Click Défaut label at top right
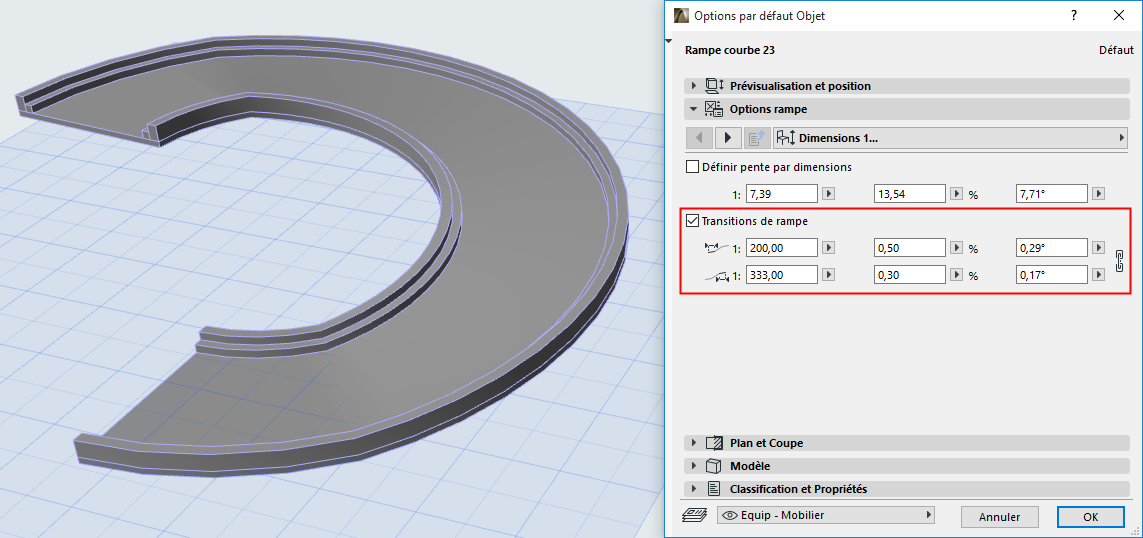 tap(1116, 50)
